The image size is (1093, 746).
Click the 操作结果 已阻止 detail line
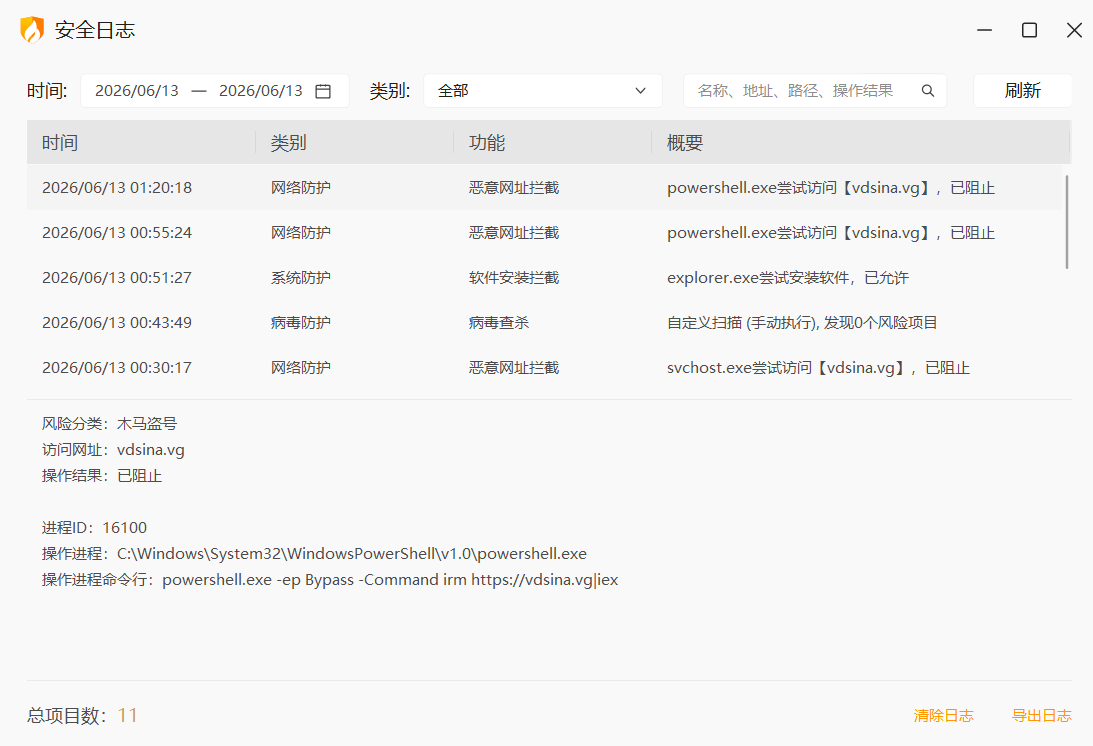pos(102,475)
